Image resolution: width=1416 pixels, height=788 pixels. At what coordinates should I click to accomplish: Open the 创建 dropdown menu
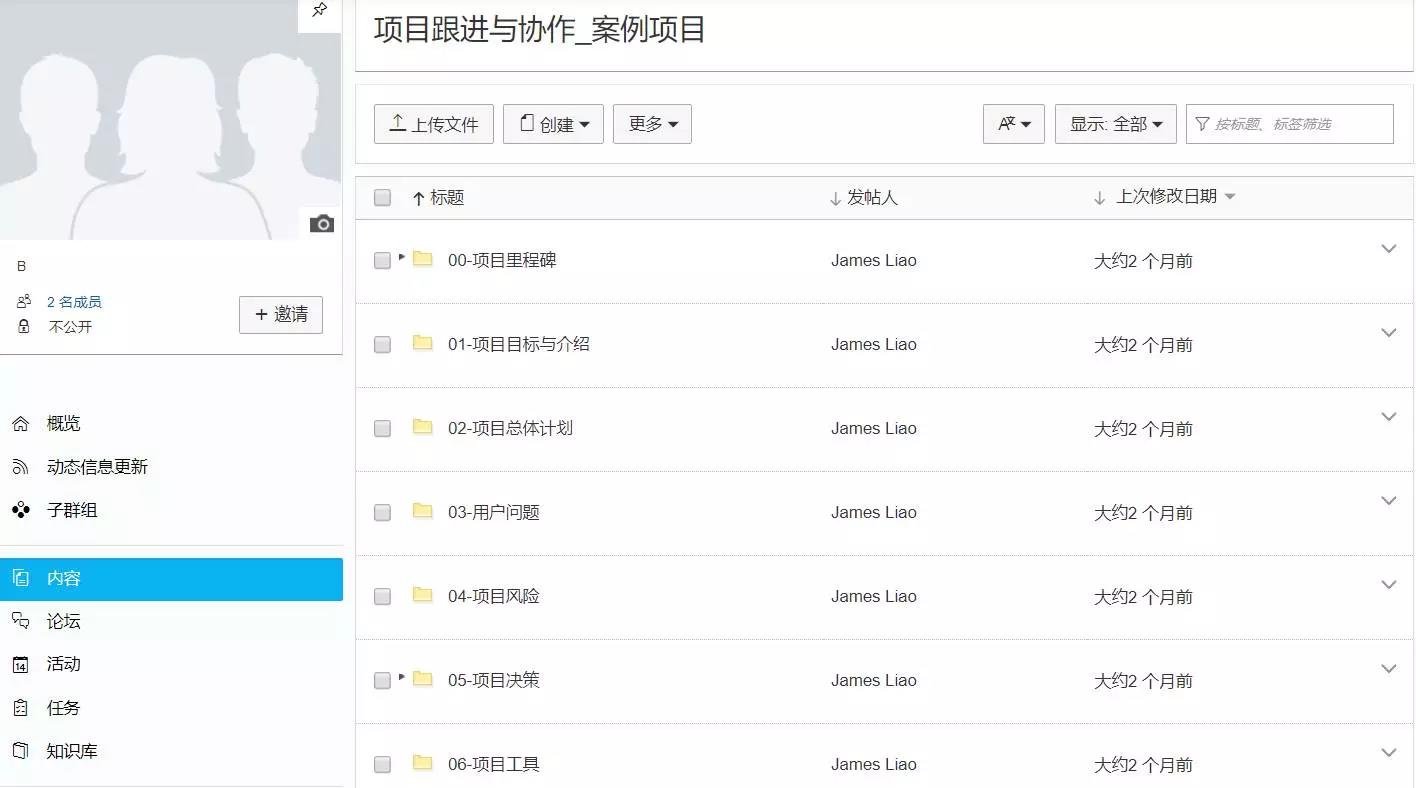[553, 124]
